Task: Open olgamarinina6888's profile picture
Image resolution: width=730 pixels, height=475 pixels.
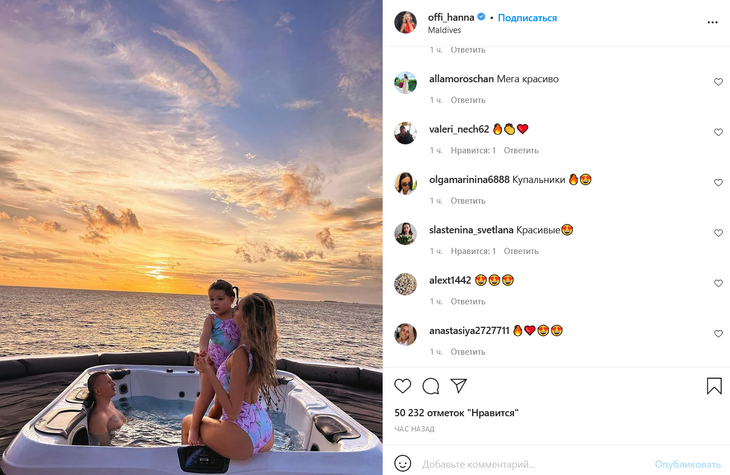Action: 405,183
